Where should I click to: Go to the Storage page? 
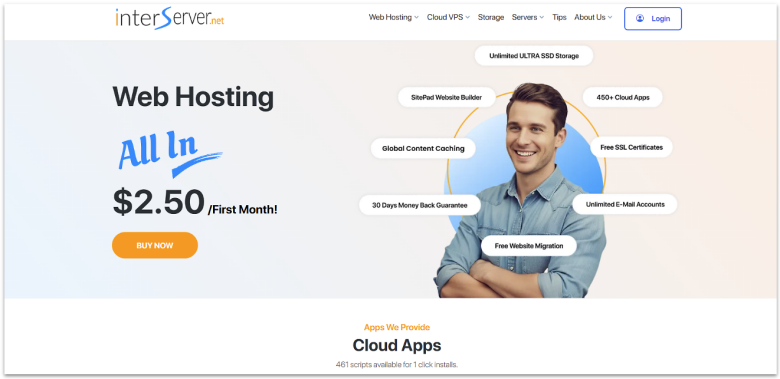coord(491,17)
